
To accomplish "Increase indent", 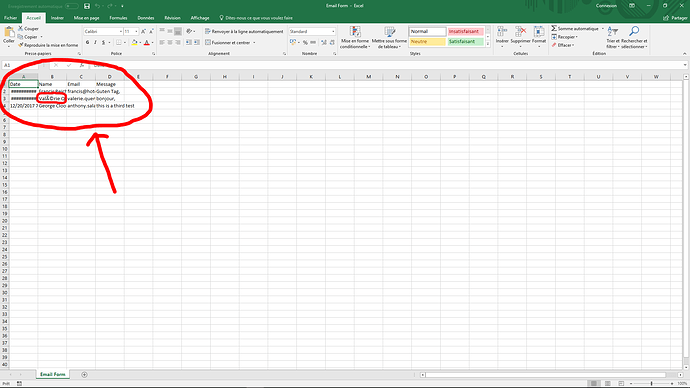I will [197, 43].
